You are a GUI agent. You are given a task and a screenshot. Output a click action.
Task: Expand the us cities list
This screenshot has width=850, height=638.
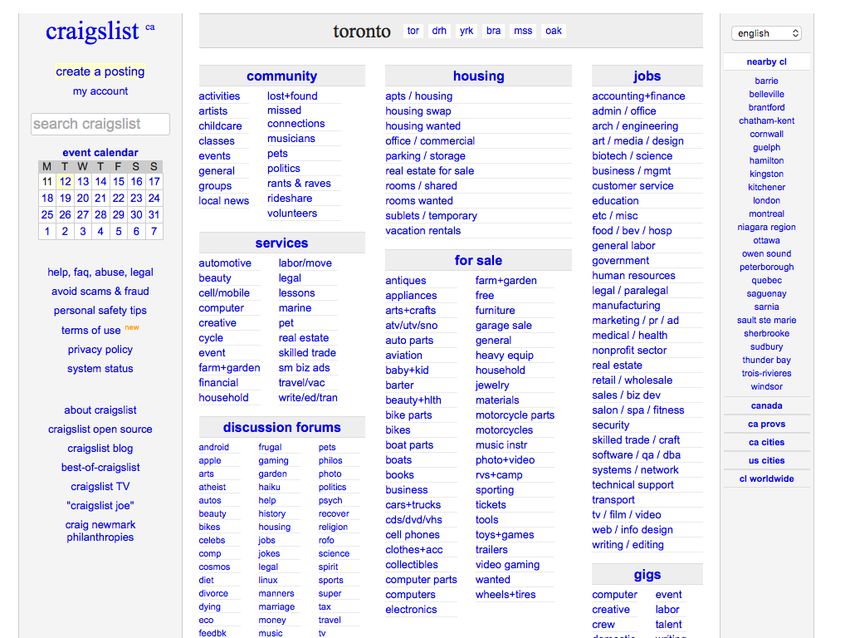767,460
